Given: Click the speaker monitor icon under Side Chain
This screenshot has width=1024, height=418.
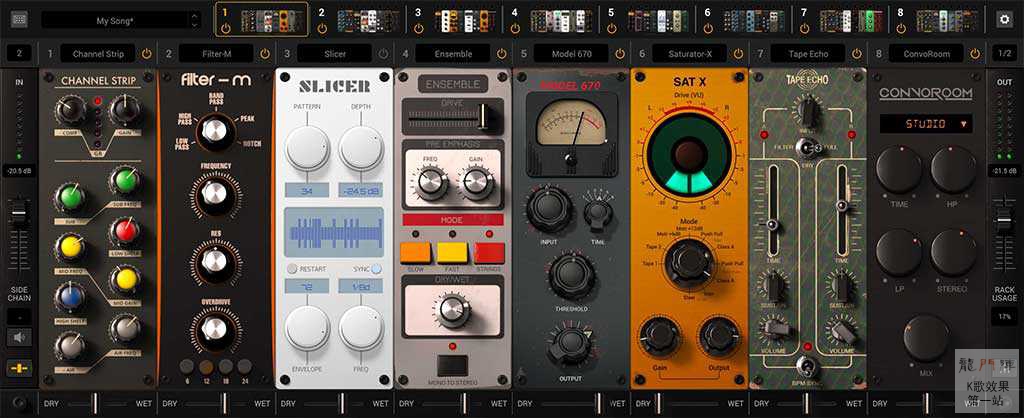Looking at the screenshot, I should click(x=19, y=337).
